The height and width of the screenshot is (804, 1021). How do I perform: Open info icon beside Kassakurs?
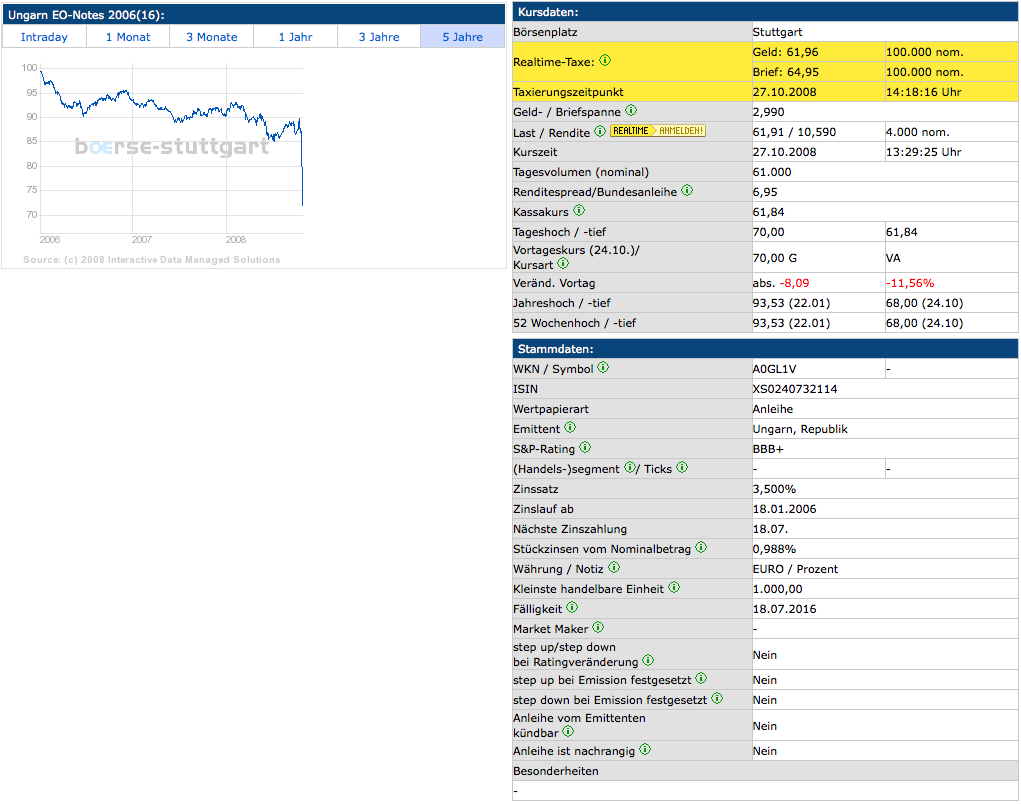[x=579, y=210]
